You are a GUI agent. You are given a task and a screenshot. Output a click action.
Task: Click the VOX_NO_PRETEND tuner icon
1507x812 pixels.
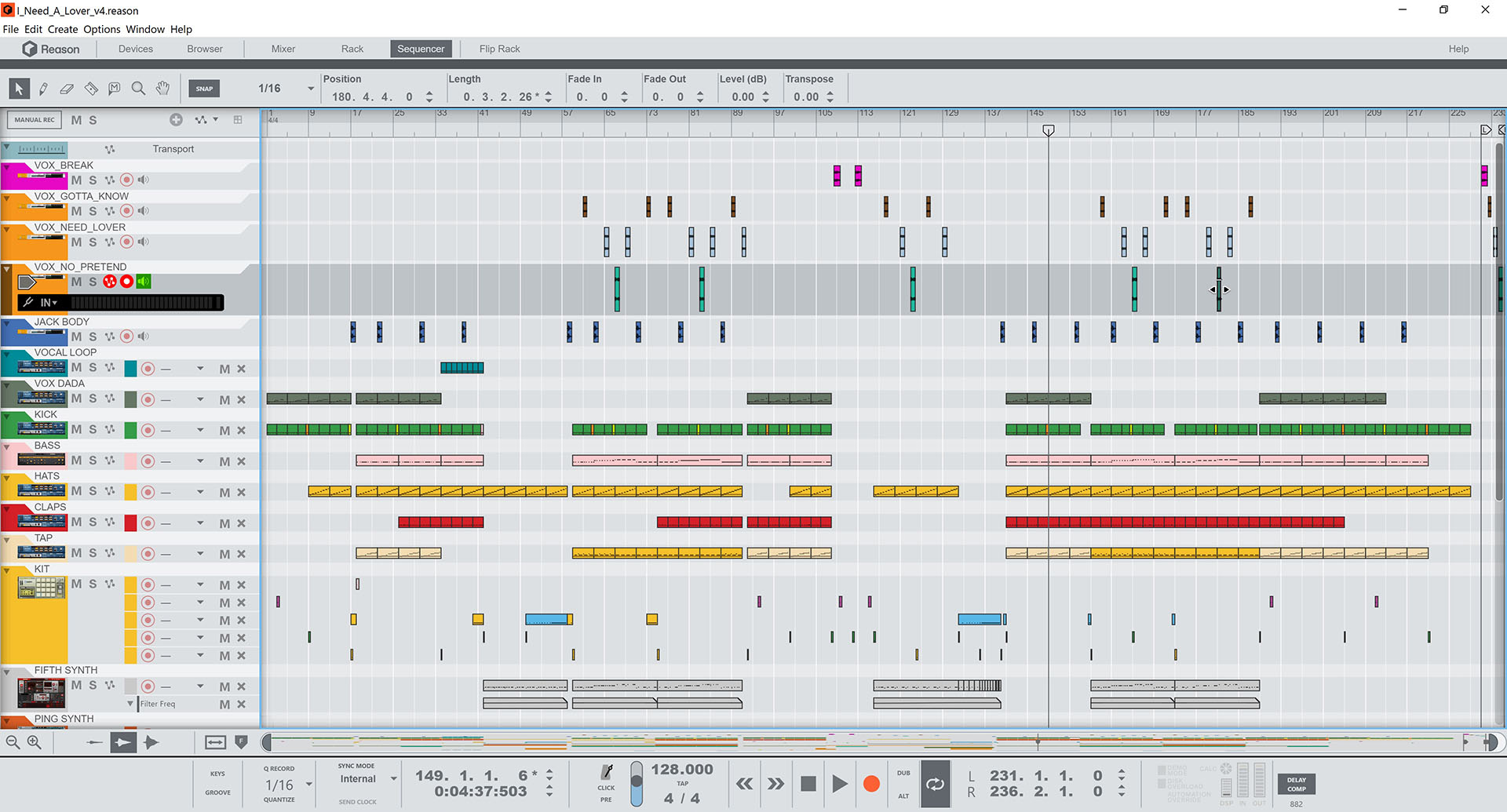[x=28, y=303]
